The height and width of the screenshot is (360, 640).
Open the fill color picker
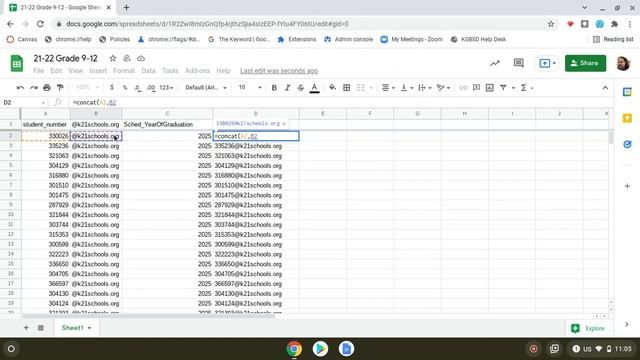(333, 88)
